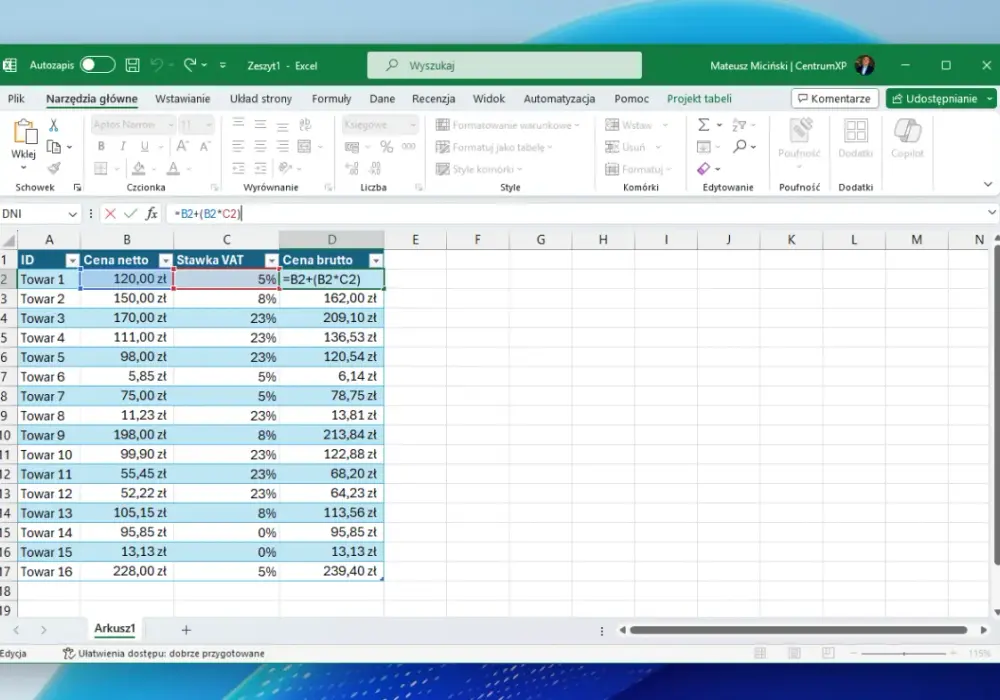This screenshot has height=700, width=1000.
Task: Click the Bold B icon
Action: pos(101,147)
